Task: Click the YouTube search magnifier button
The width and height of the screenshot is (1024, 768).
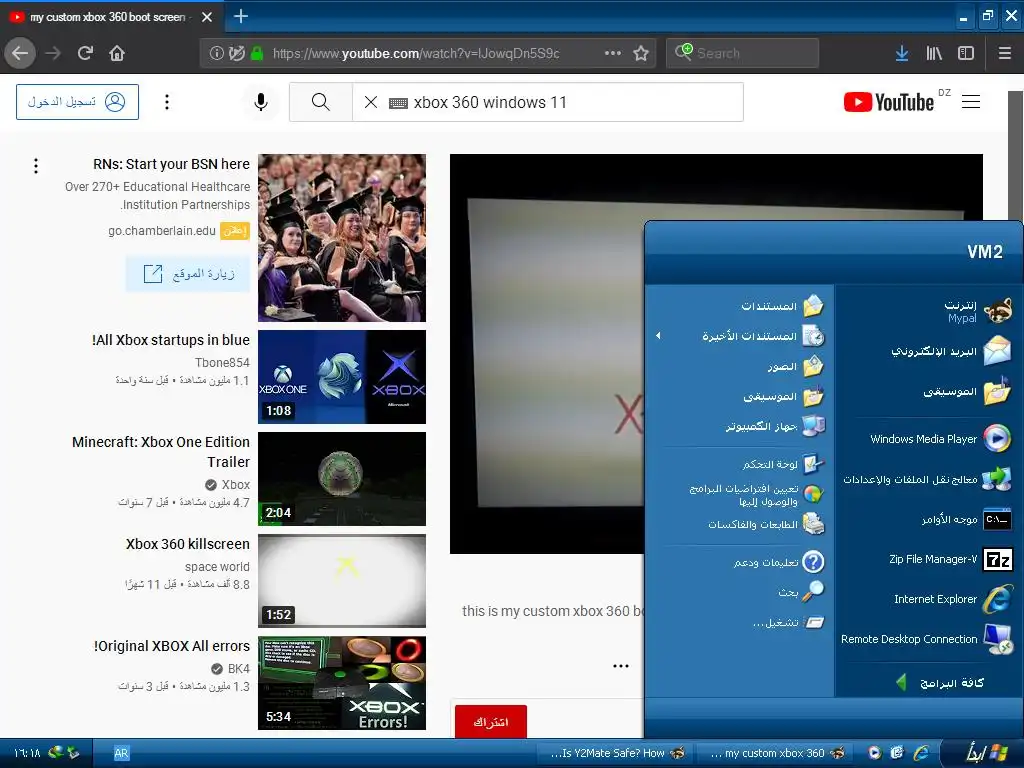Action: [321, 102]
